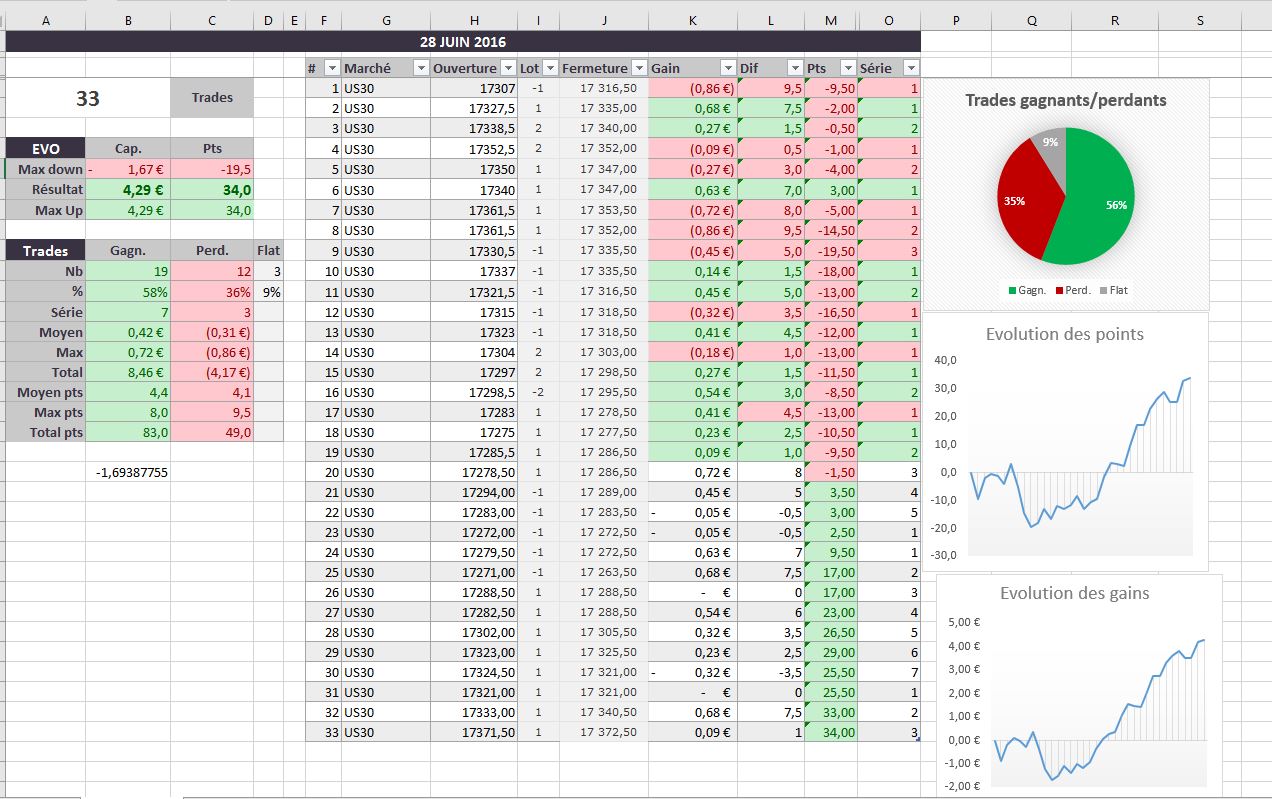Expand the Pts column filter arrow

[x=847, y=68]
